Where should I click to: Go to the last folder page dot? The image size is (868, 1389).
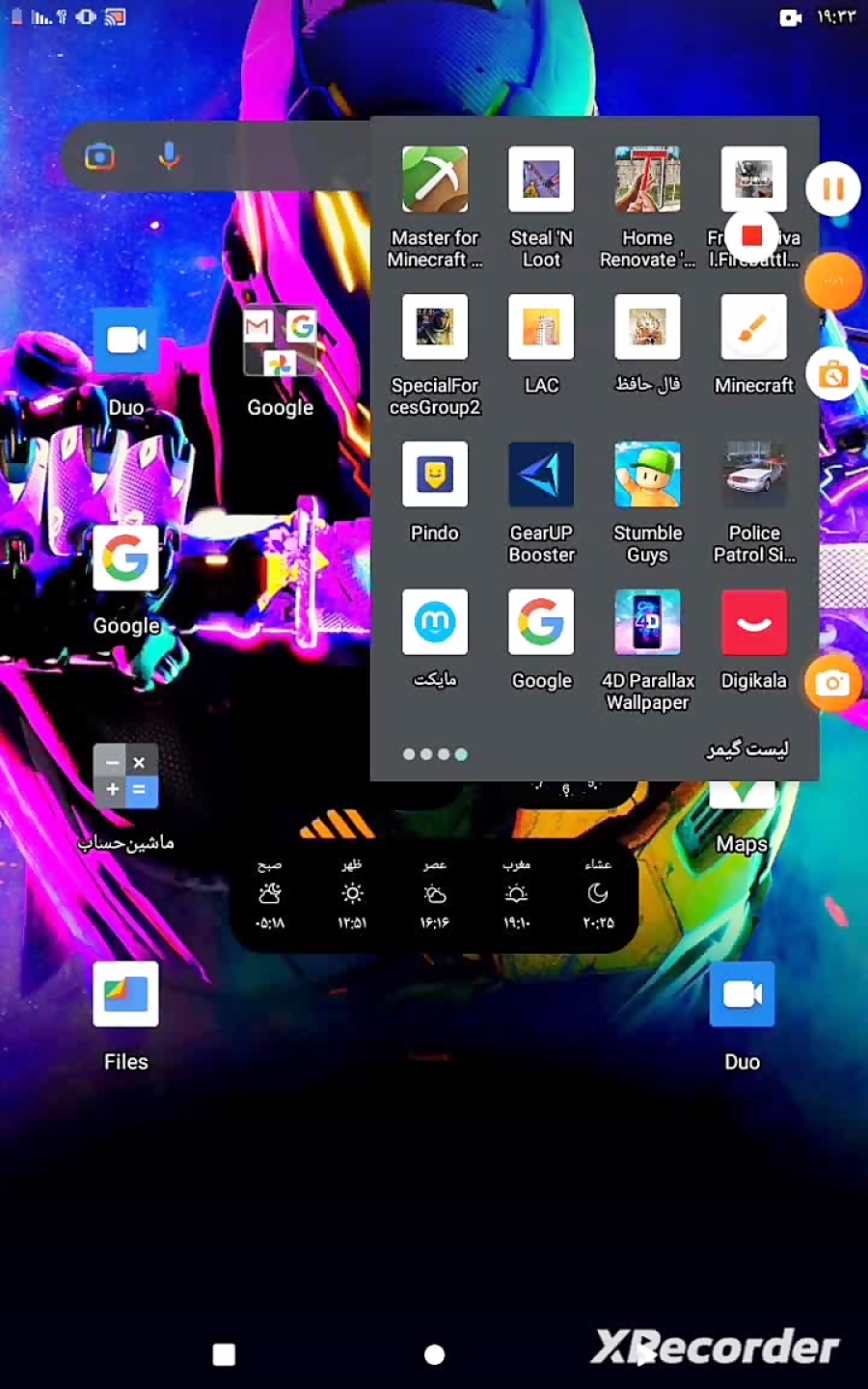[x=461, y=754]
